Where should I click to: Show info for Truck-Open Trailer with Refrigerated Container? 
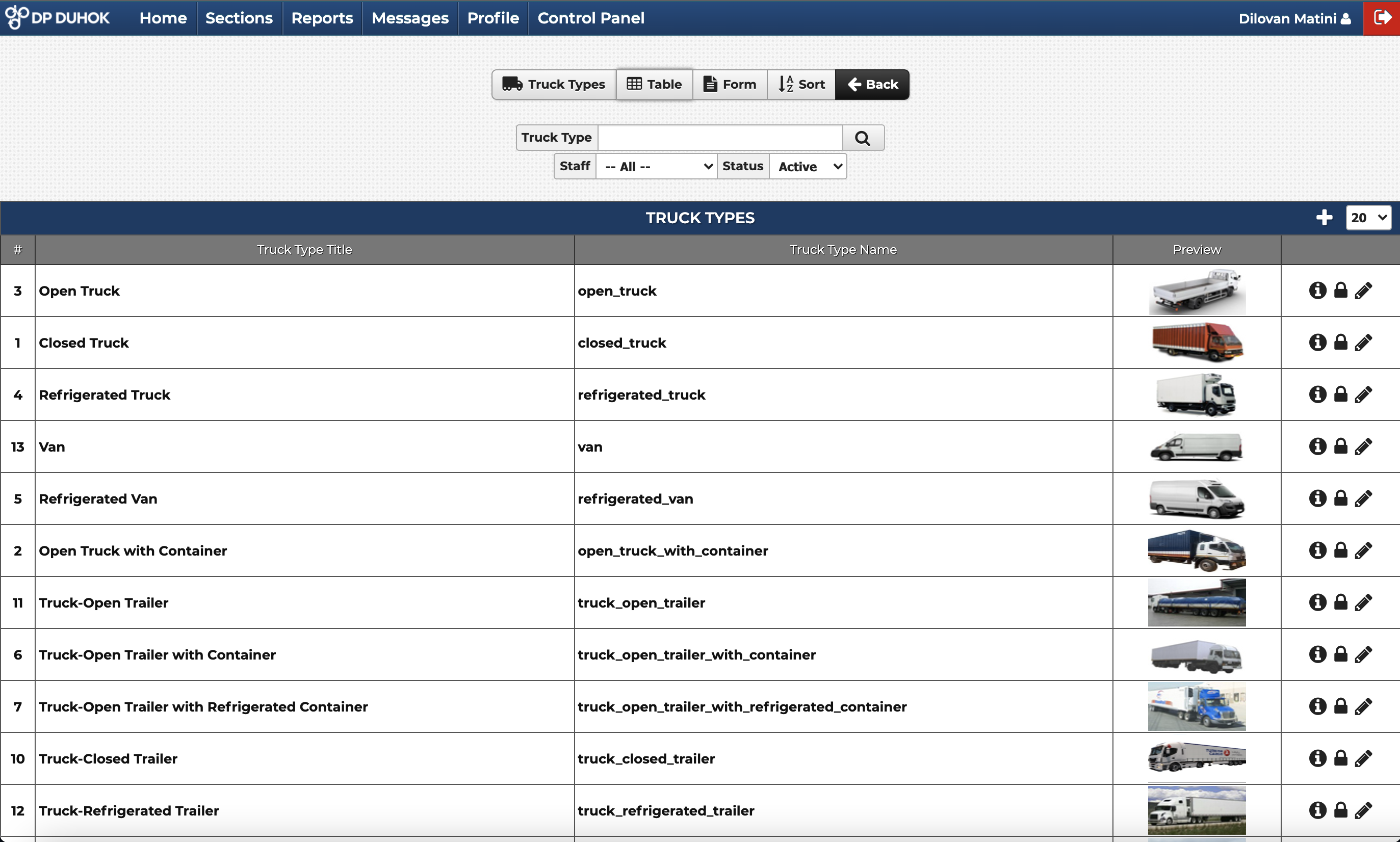point(1317,706)
